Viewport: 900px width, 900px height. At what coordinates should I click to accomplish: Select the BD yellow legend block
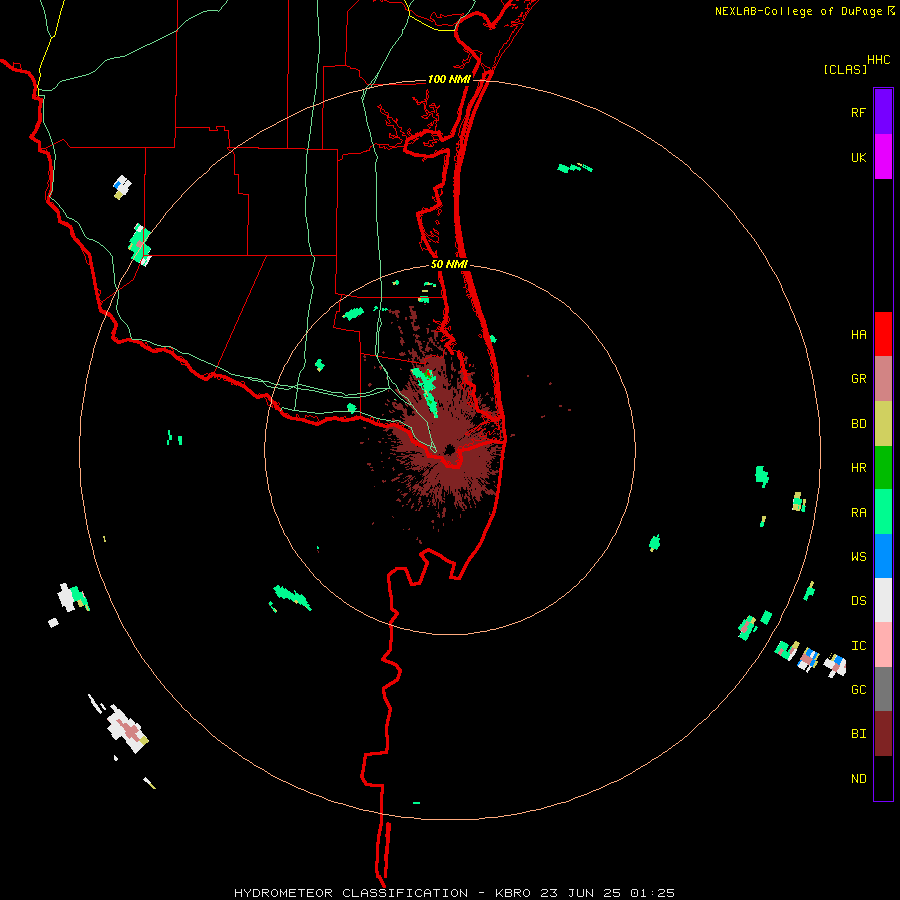pos(883,423)
